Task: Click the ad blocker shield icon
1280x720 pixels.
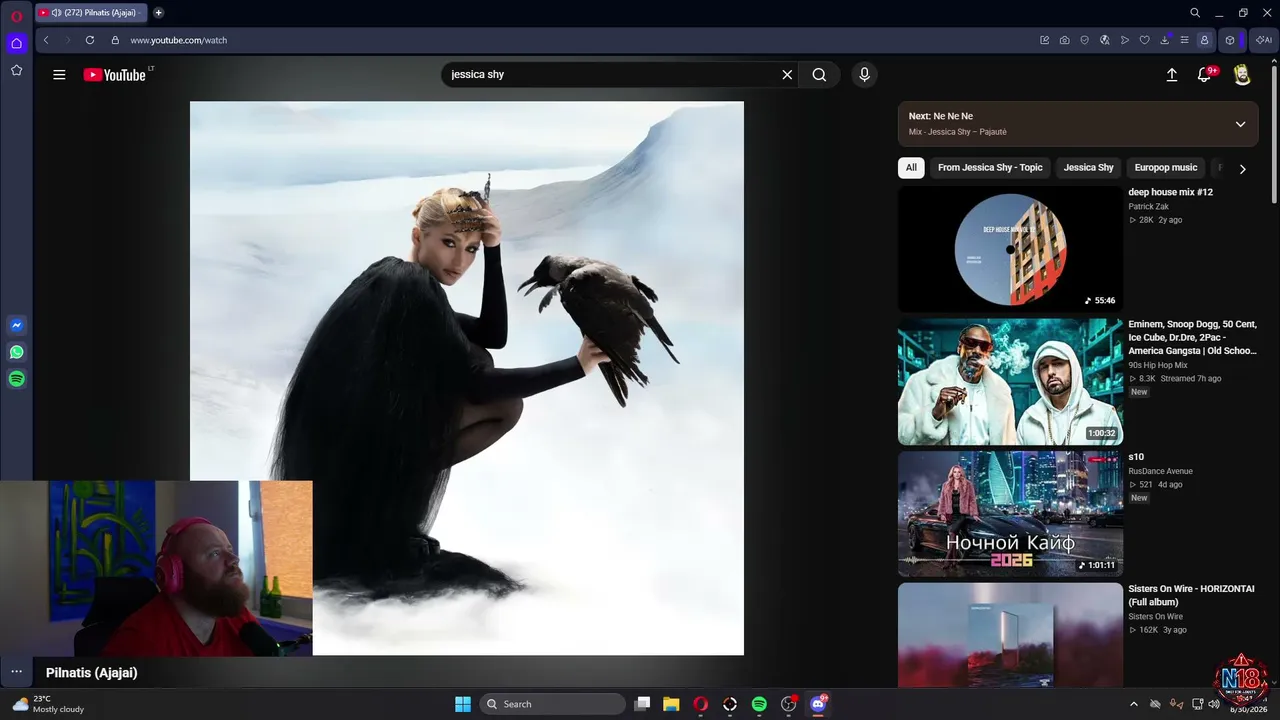Action: pos(1085,40)
